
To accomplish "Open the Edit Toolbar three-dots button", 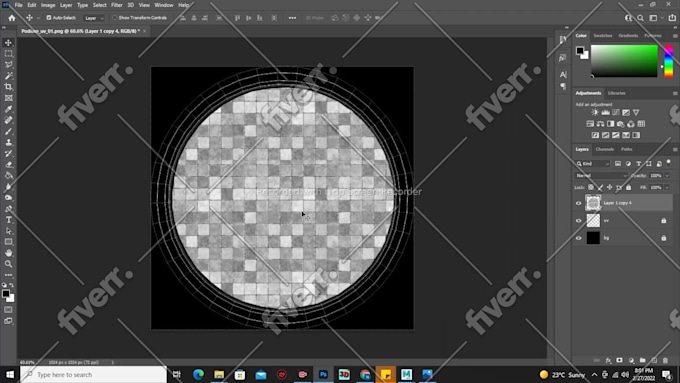I will click(8, 275).
